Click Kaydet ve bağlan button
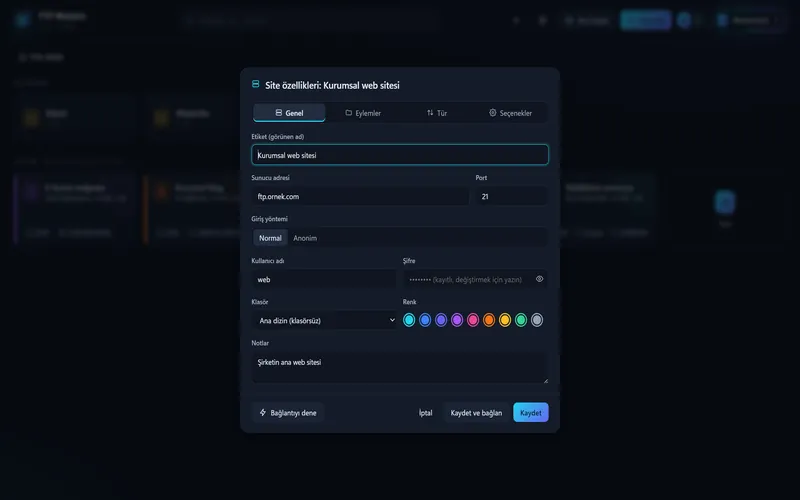 pyautogui.click(x=476, y=412)
